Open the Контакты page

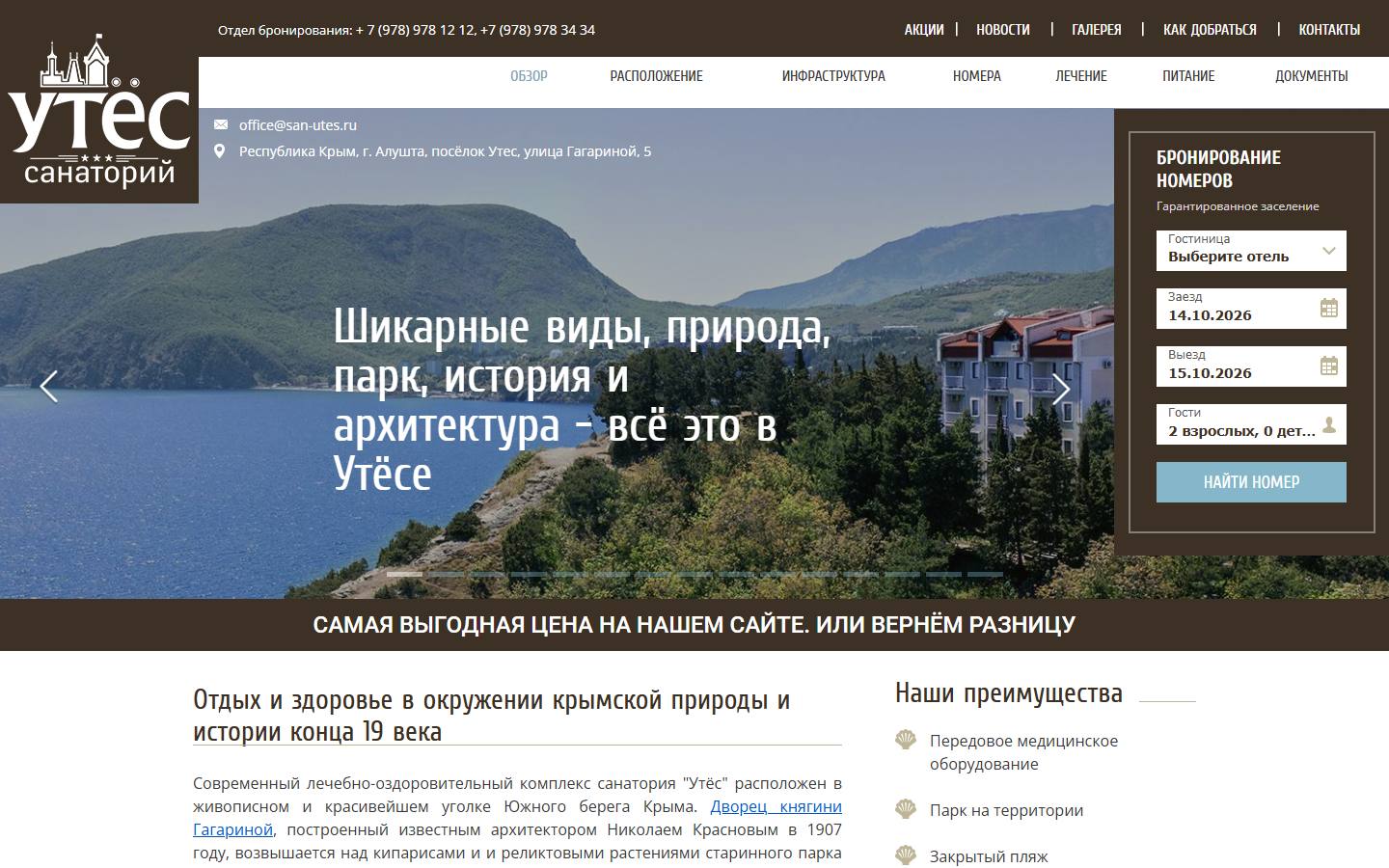1329,30
